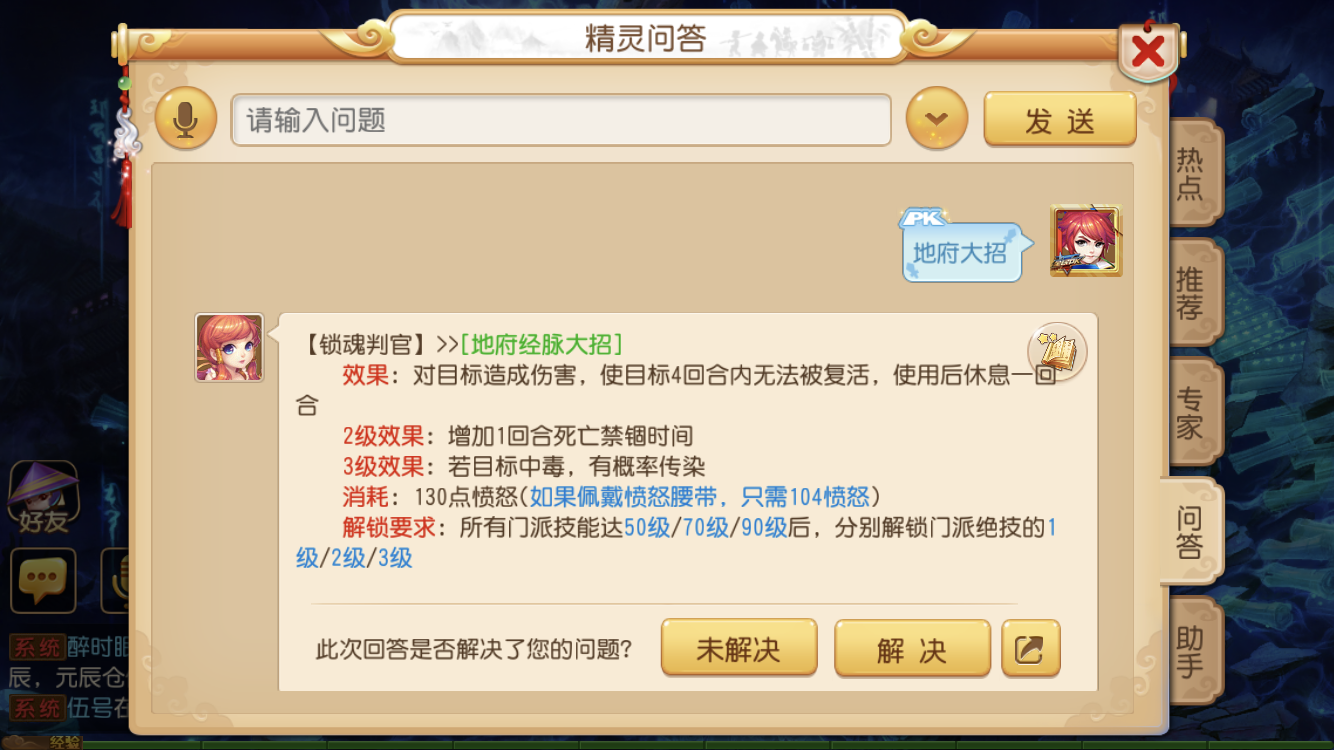Open the chat speech bubble icon
The width and height of the screenshot is (1334, 750).
(43, 581)
